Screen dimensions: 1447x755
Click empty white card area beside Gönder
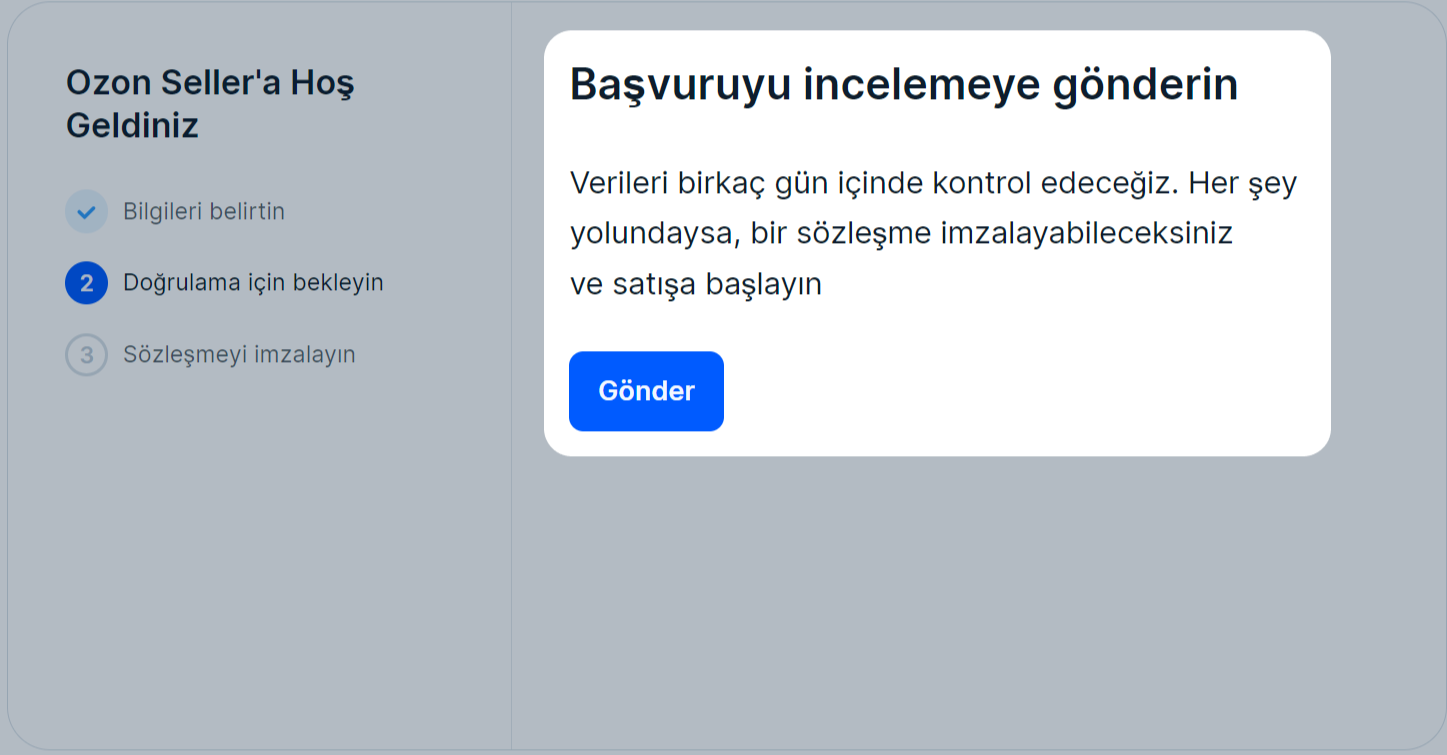(x=1020, y=391)
